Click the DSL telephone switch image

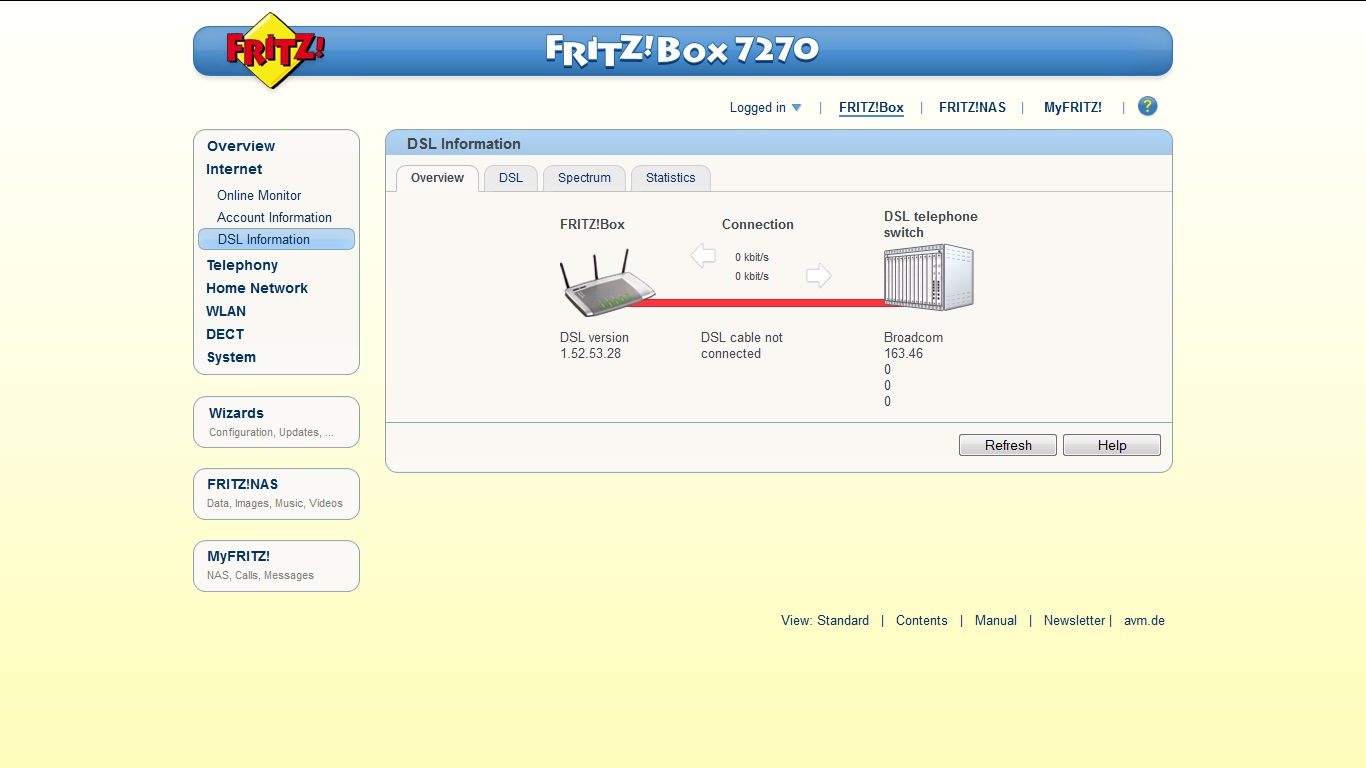(928, 278)
